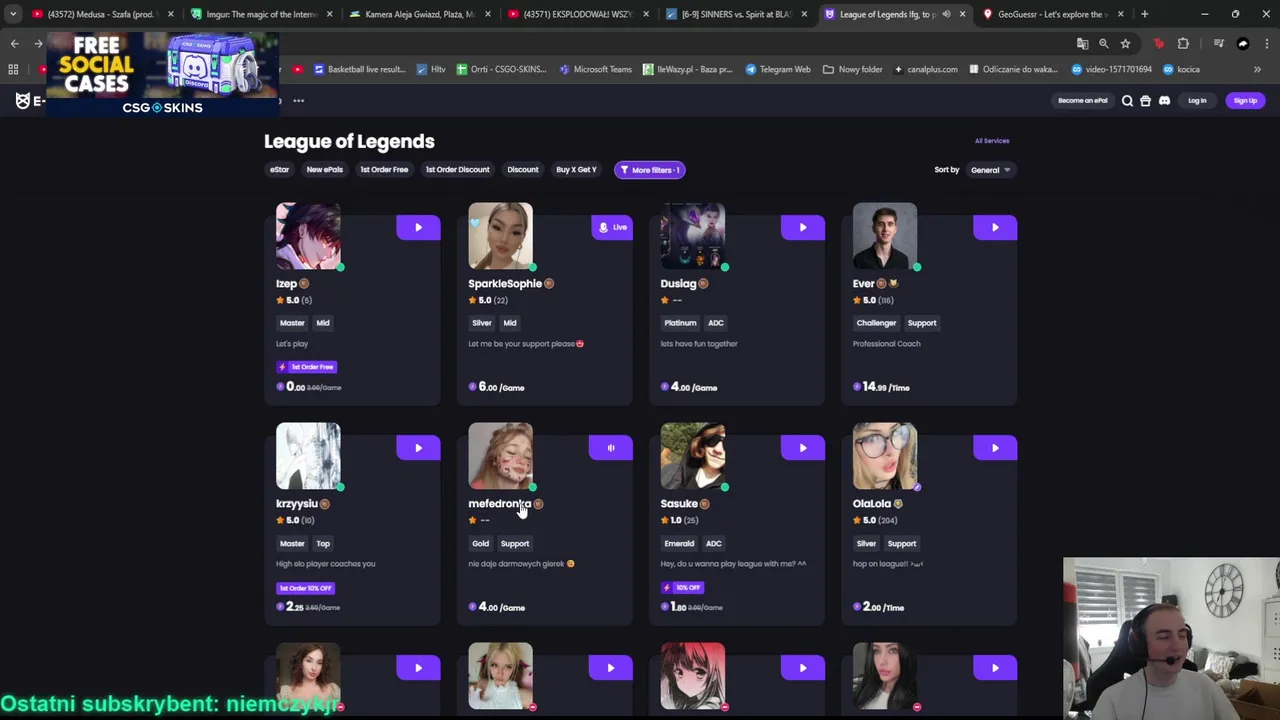This screenshot has height=720, width=1280.
Task: Expand the More filters button
Action: click(650, 170)
